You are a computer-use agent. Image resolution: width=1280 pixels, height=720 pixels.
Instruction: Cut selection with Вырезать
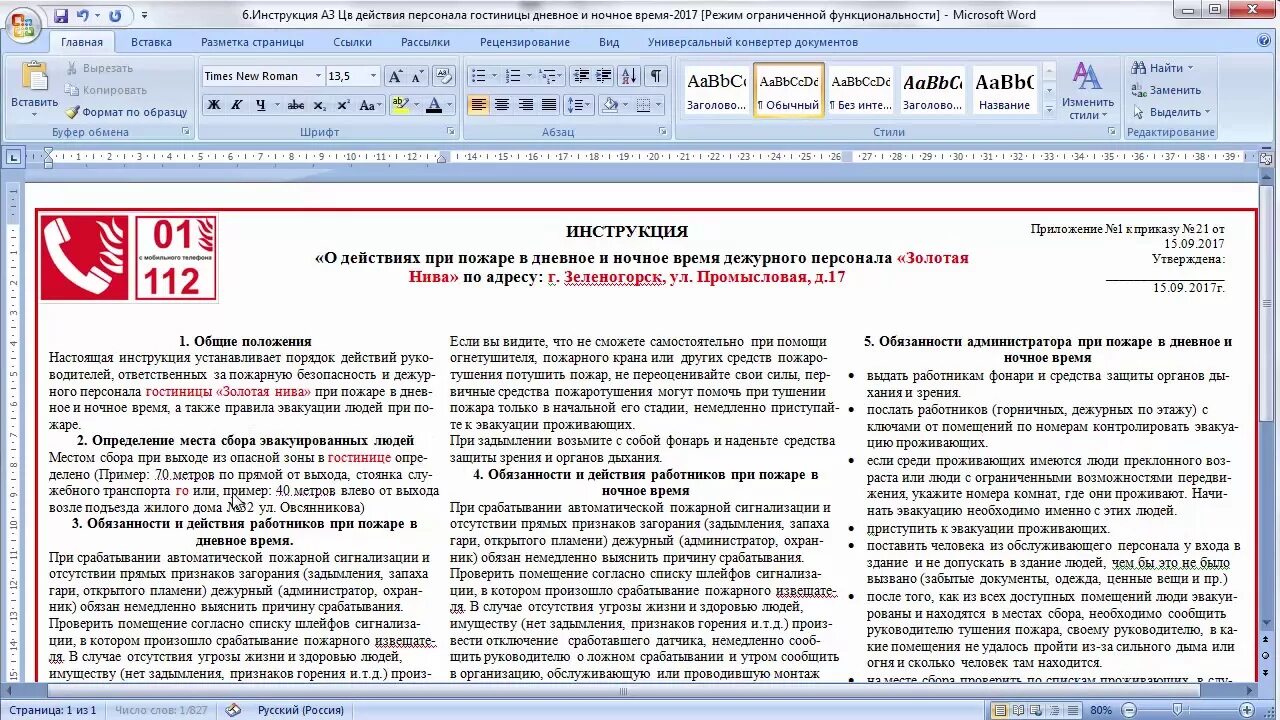pyautogui.click(x=99, y=68)
